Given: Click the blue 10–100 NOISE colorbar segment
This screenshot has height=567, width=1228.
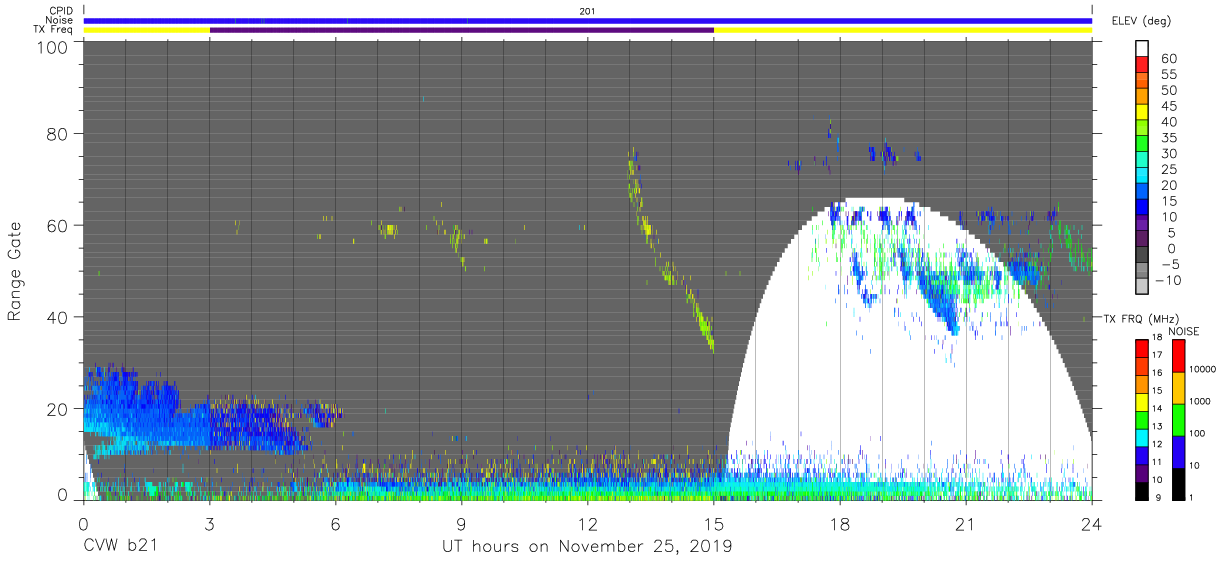Looking at the screenshot, I should pyautogui.click(x=1177, y=451).
